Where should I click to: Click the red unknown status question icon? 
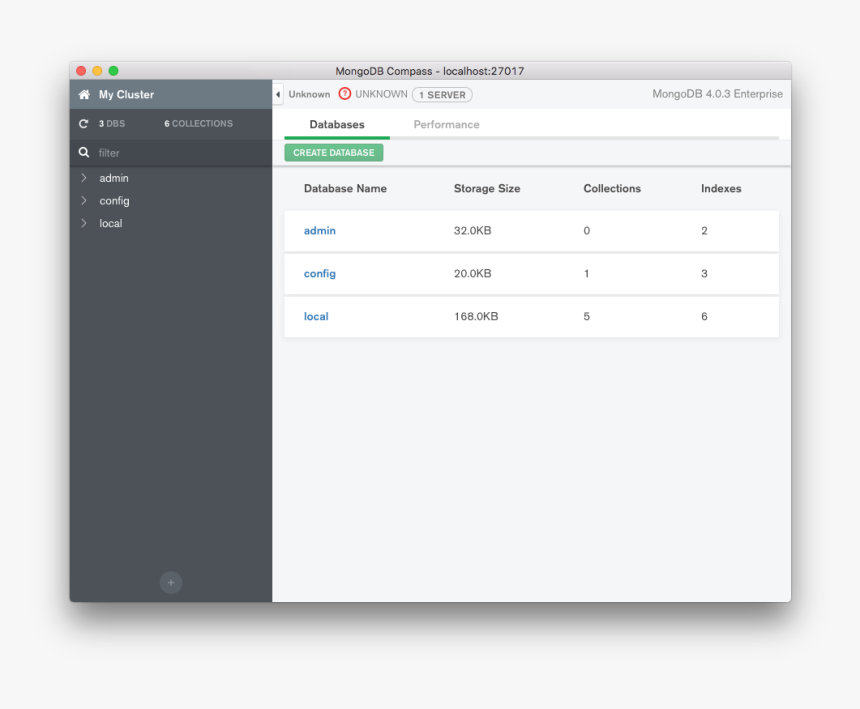pos(345,94)
